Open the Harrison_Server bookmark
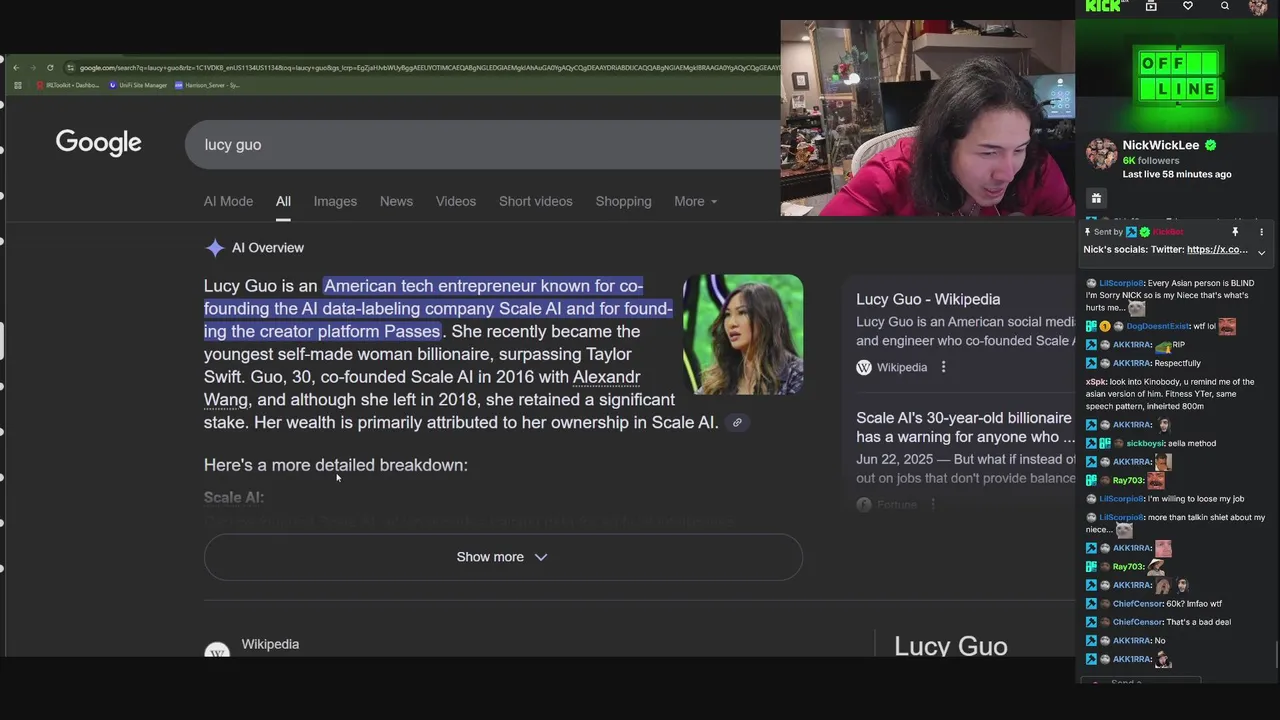Screen dimensions: 1280x720 (207, 85)
